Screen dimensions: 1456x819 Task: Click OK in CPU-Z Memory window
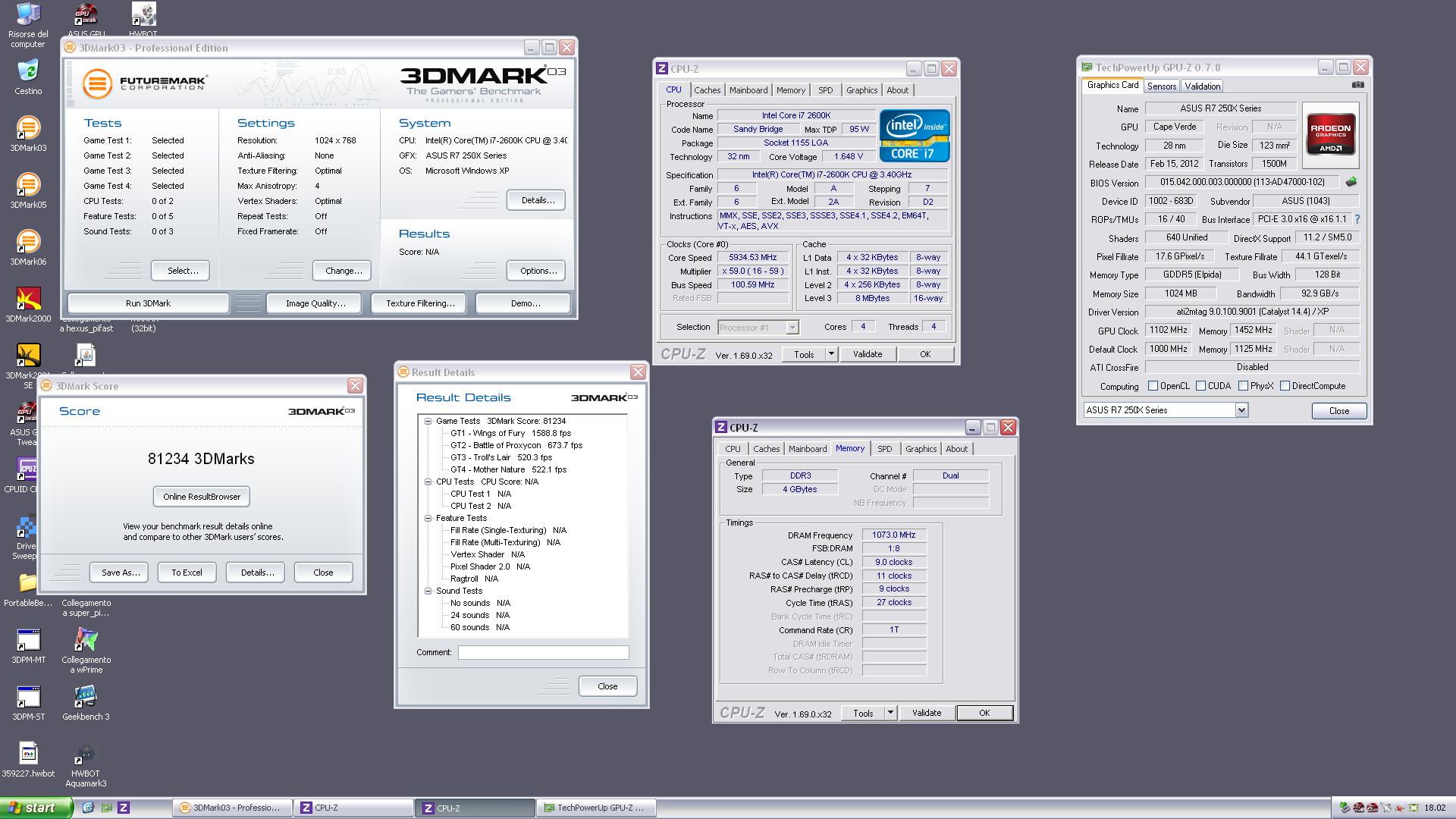coord(984,713)
